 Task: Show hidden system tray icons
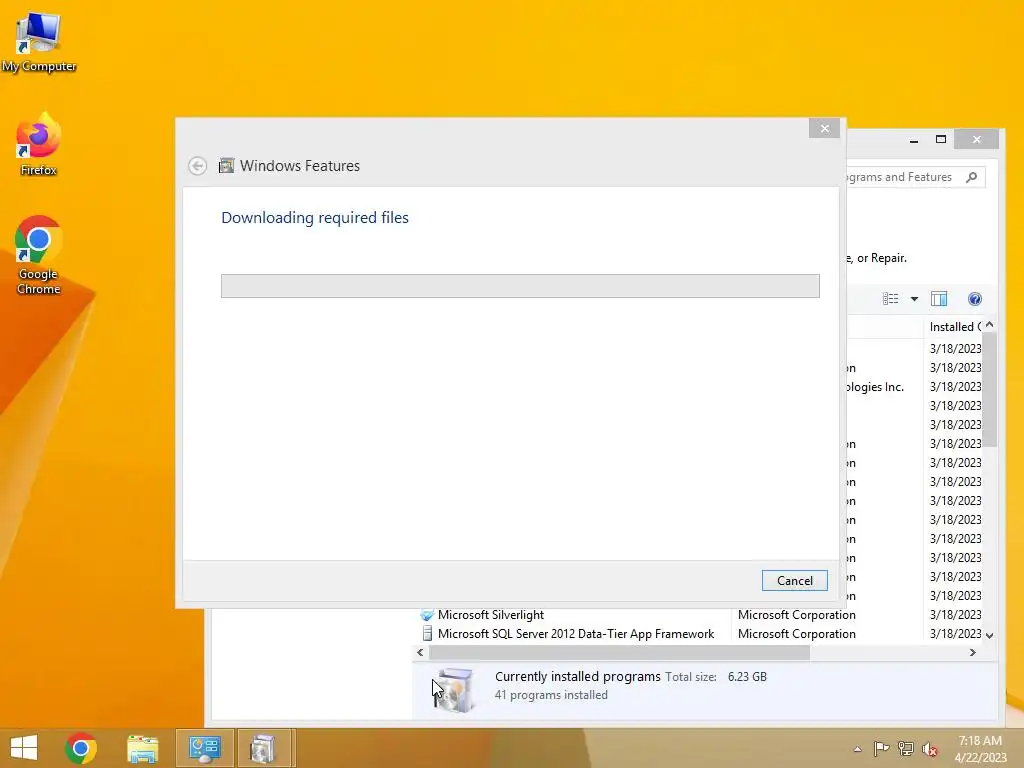(857, 749)
